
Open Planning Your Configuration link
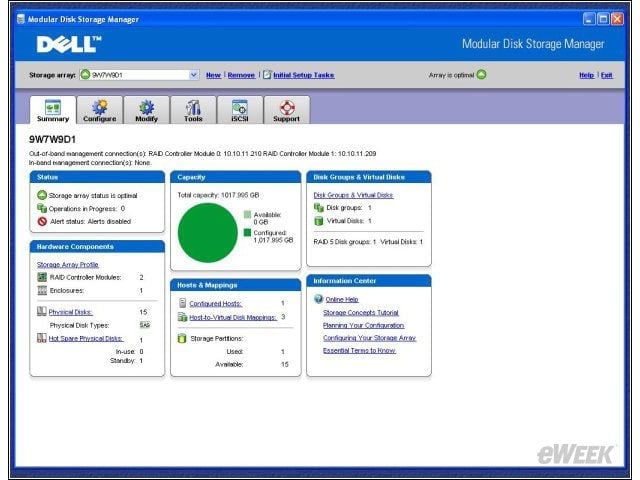363,325
